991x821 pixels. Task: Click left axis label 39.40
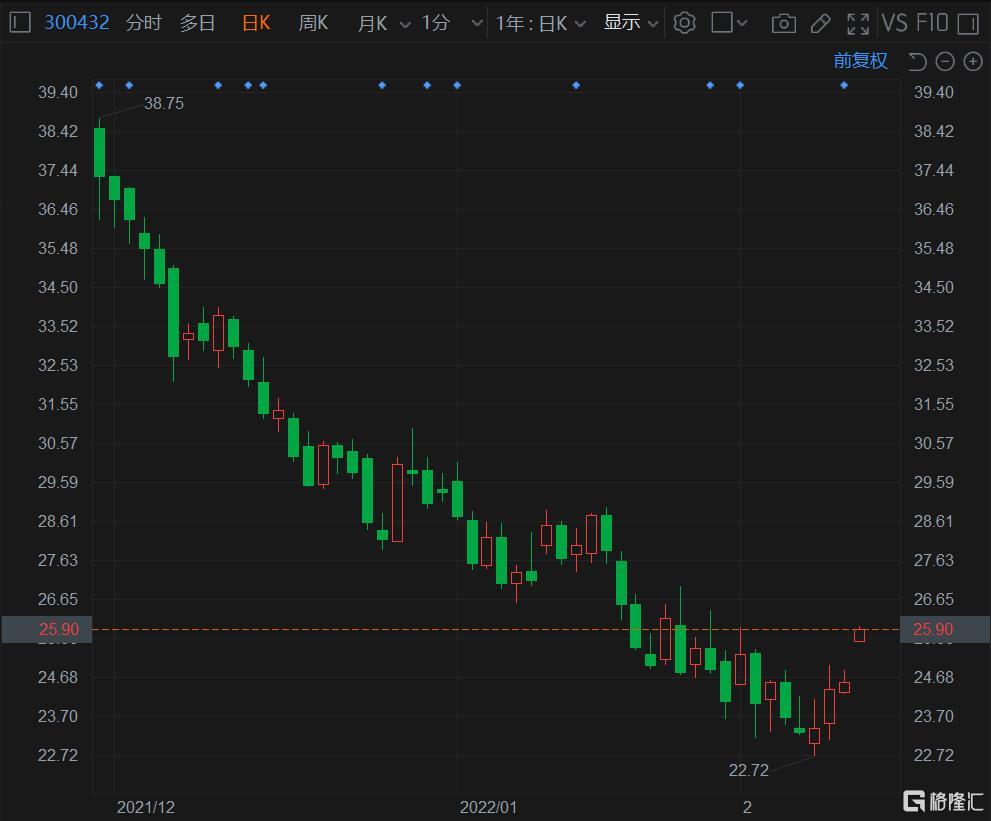pyautogui.click(x=58, y=92)
